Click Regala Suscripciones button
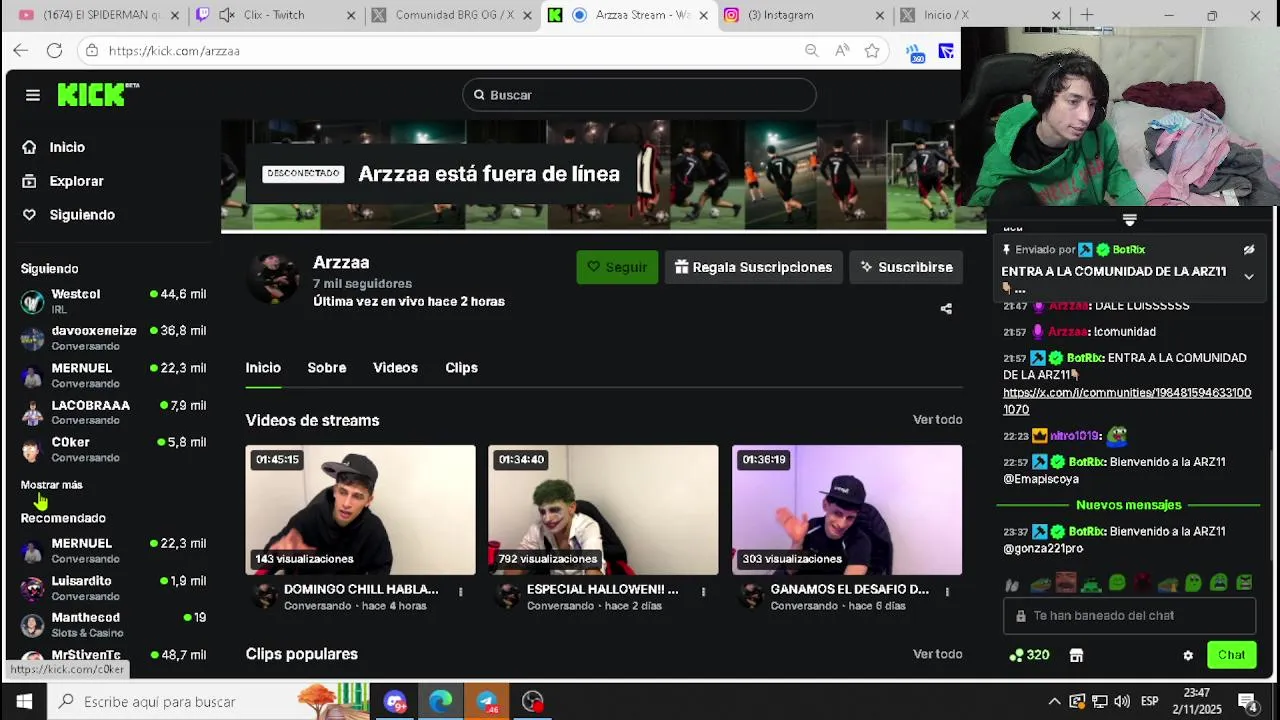The height and width of the screenshot is (720, 1280). pyautogui.click(x=754, y=267)
